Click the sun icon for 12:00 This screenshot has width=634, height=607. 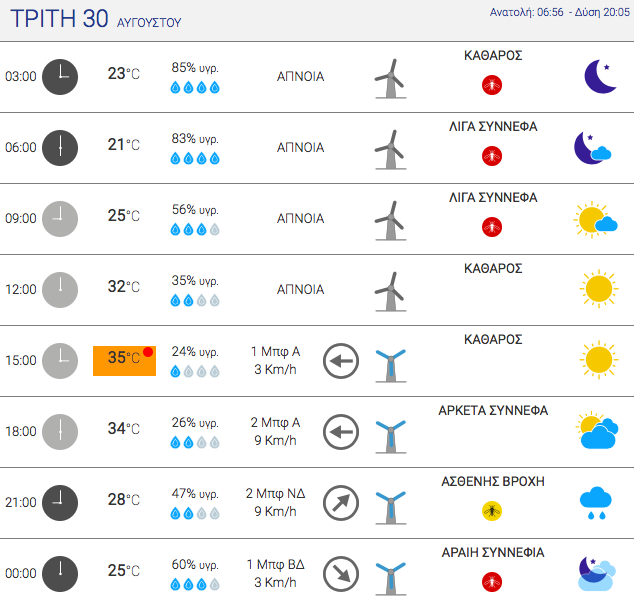tap(599, 289)
